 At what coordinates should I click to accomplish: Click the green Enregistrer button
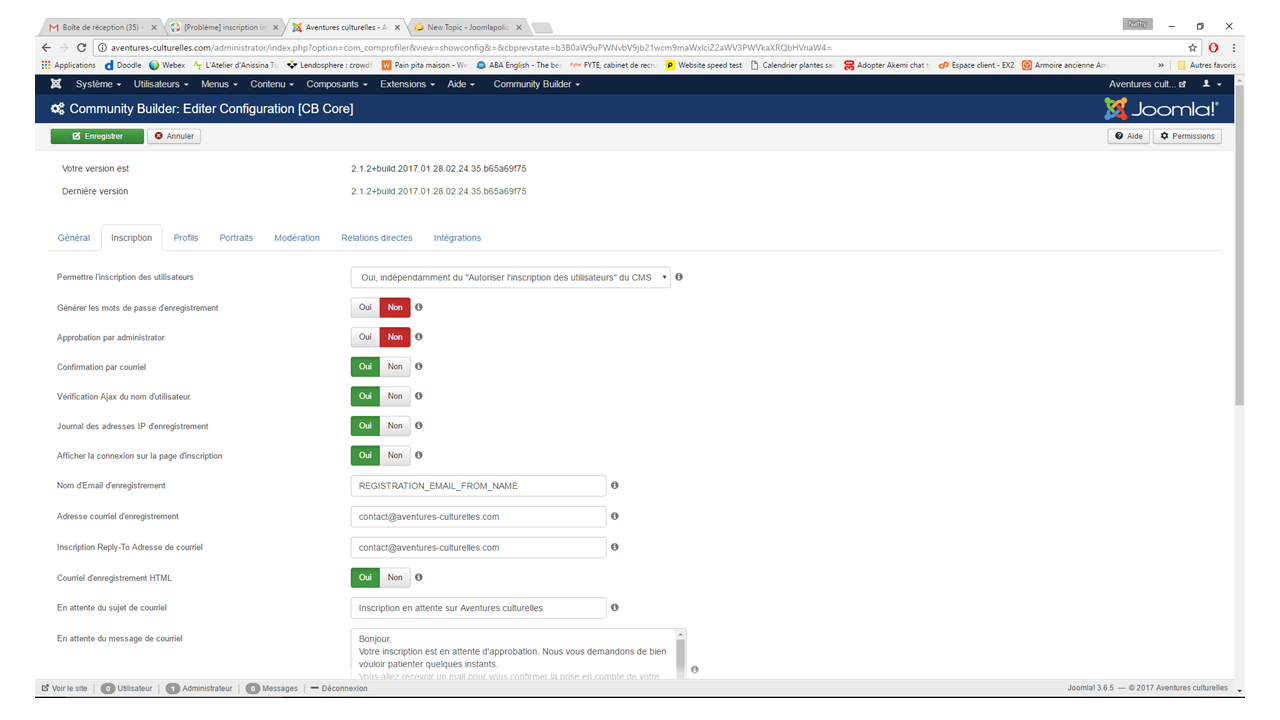[97, 136]
